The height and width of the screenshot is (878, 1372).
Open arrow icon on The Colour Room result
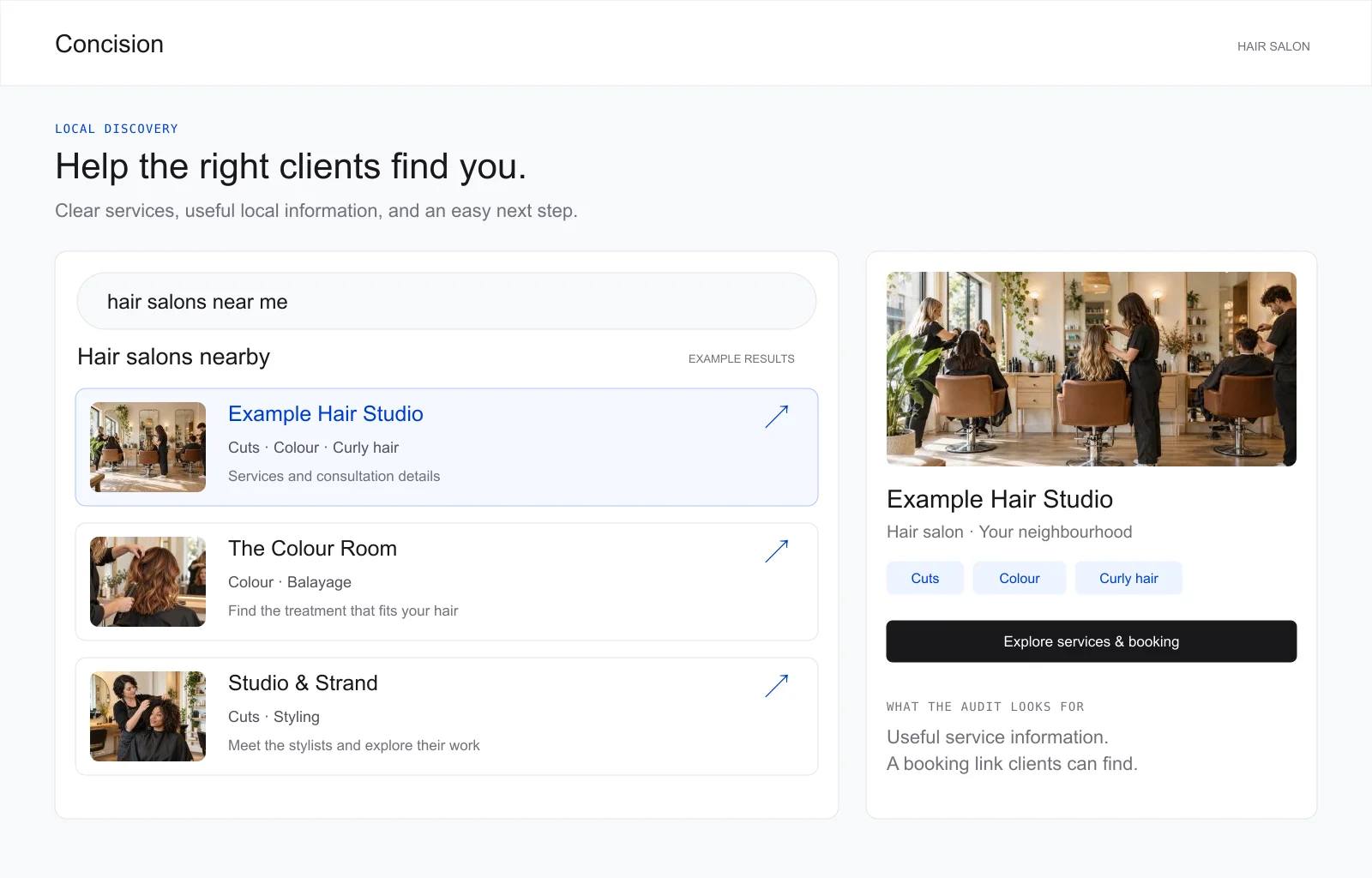click(x=776, y=551)
